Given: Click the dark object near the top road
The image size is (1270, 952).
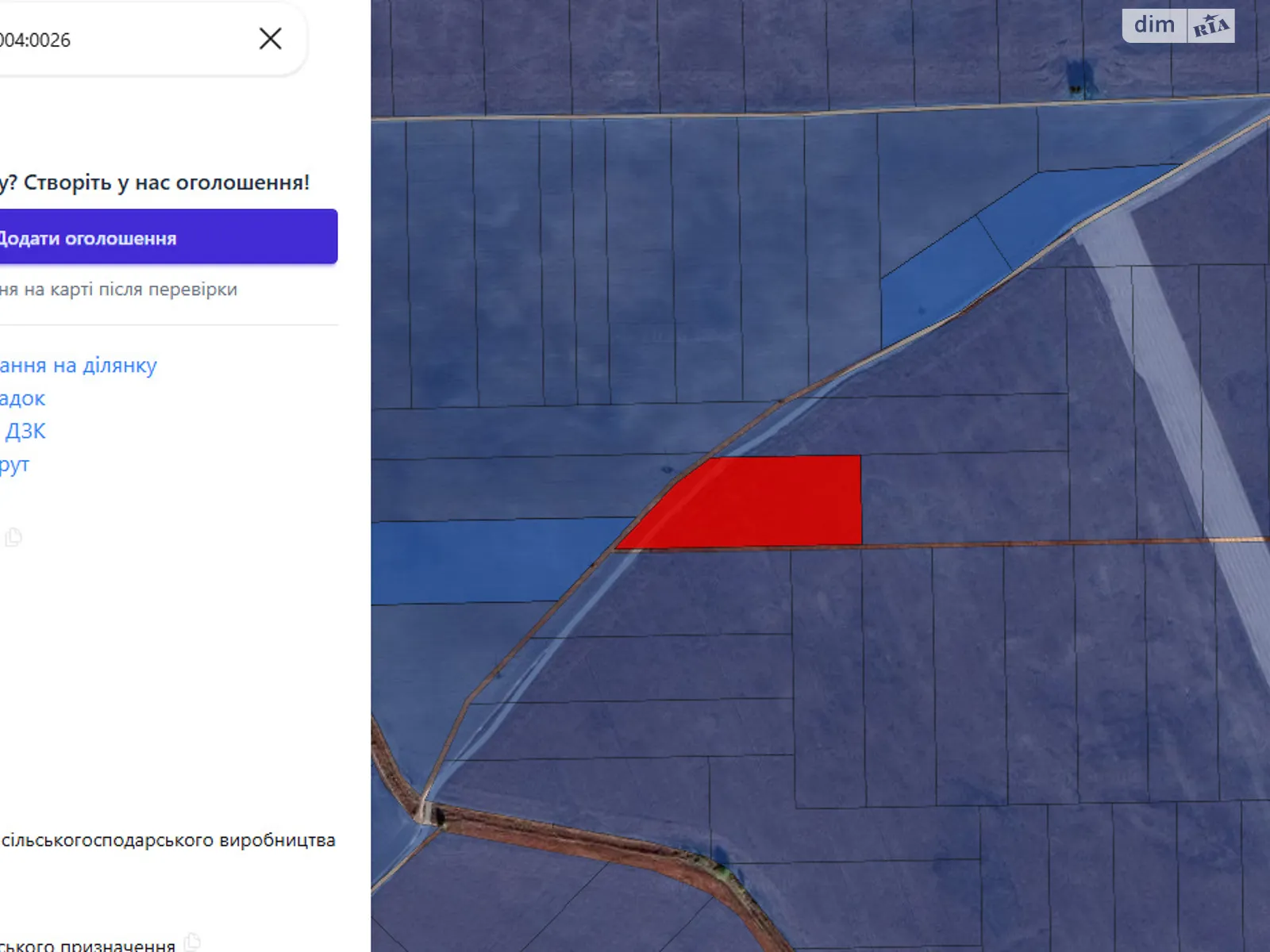Looking at the screenshot, I should tap(1076, 78).
